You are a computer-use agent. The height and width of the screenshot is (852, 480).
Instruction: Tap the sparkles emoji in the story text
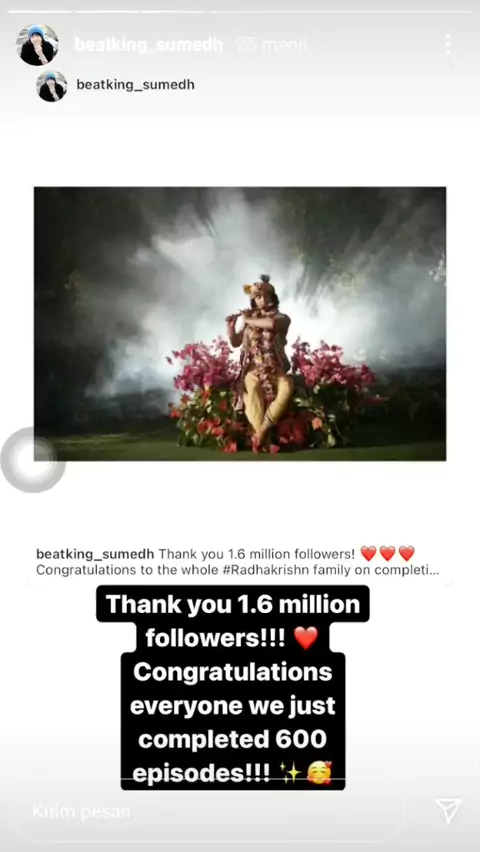(x=289, y=773)
